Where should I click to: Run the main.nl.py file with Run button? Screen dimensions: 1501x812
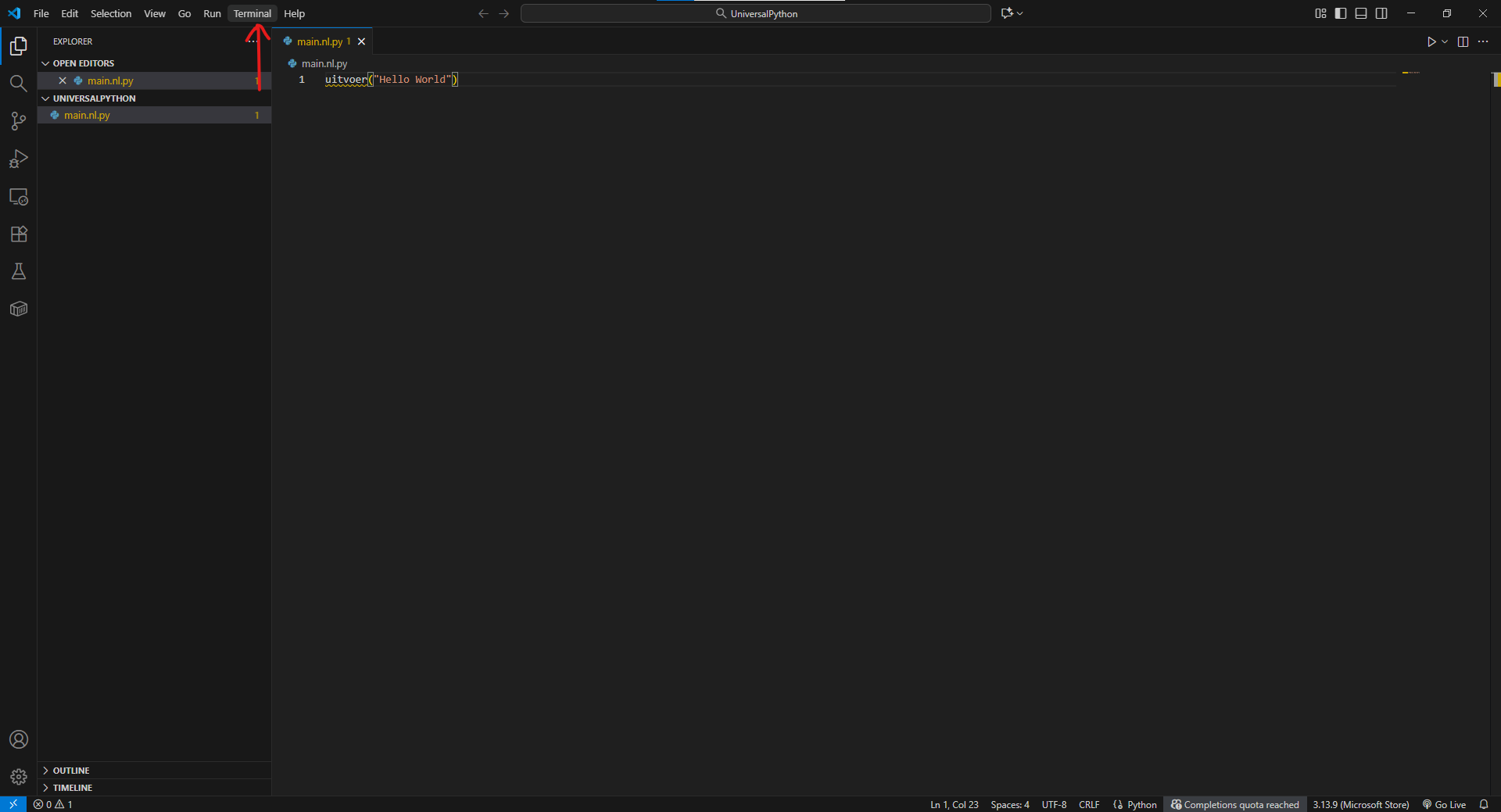coord(1432,41)
